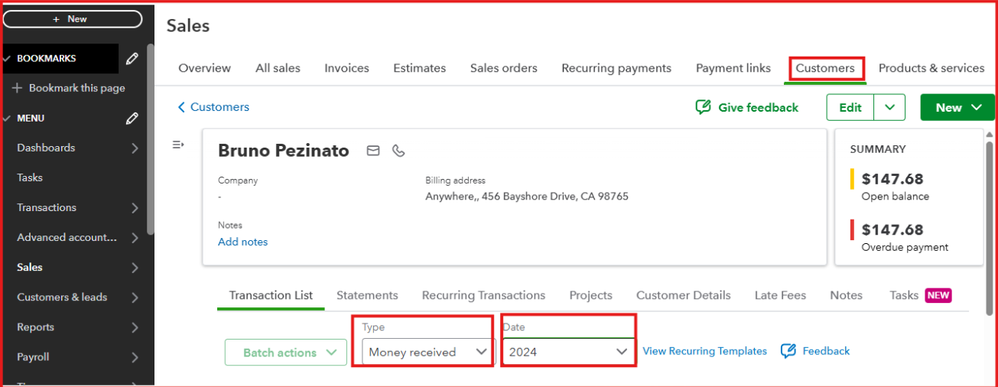
Task: Click the plus icon for Bookmark this page
Action: tap(17, 88)
